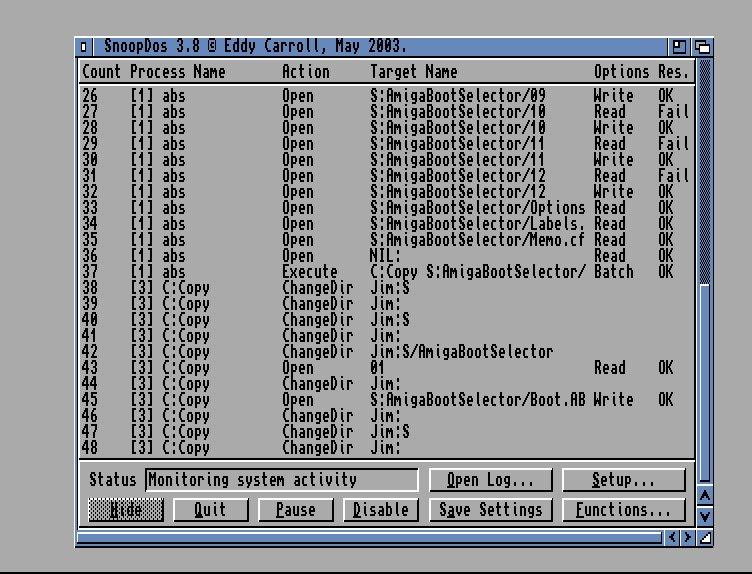Image resolution: width=752 pixels, height=574 pixels.
Task: Click the Jim: target in row 48
Action: pos(385,448)
